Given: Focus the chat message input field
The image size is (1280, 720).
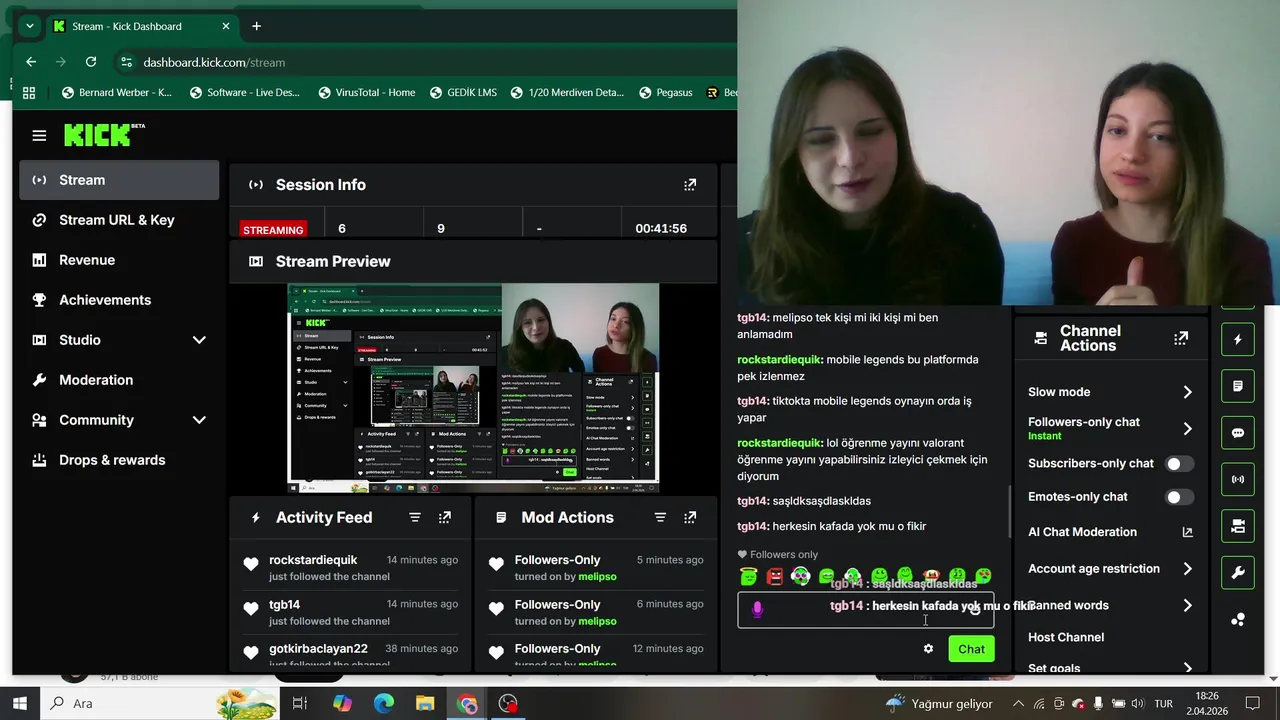Looking at the screenshot, I should (865, 609).
